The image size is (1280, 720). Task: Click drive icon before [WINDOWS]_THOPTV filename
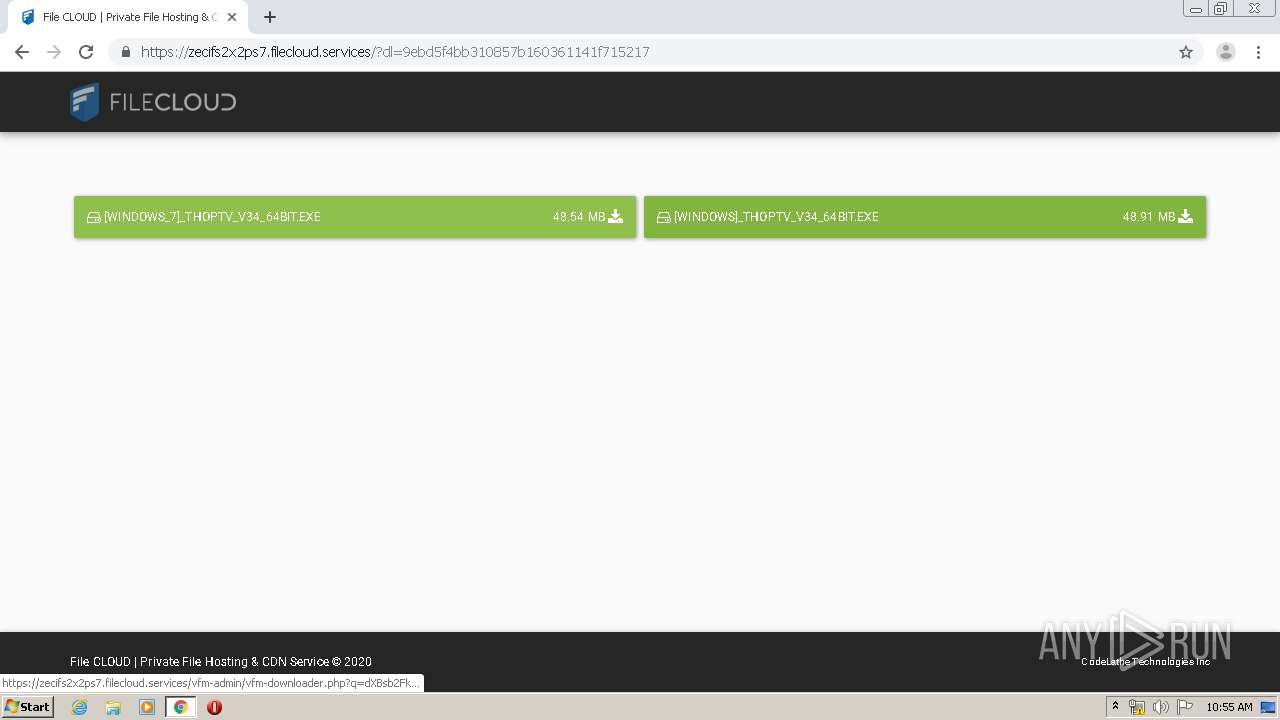[664, 217]
